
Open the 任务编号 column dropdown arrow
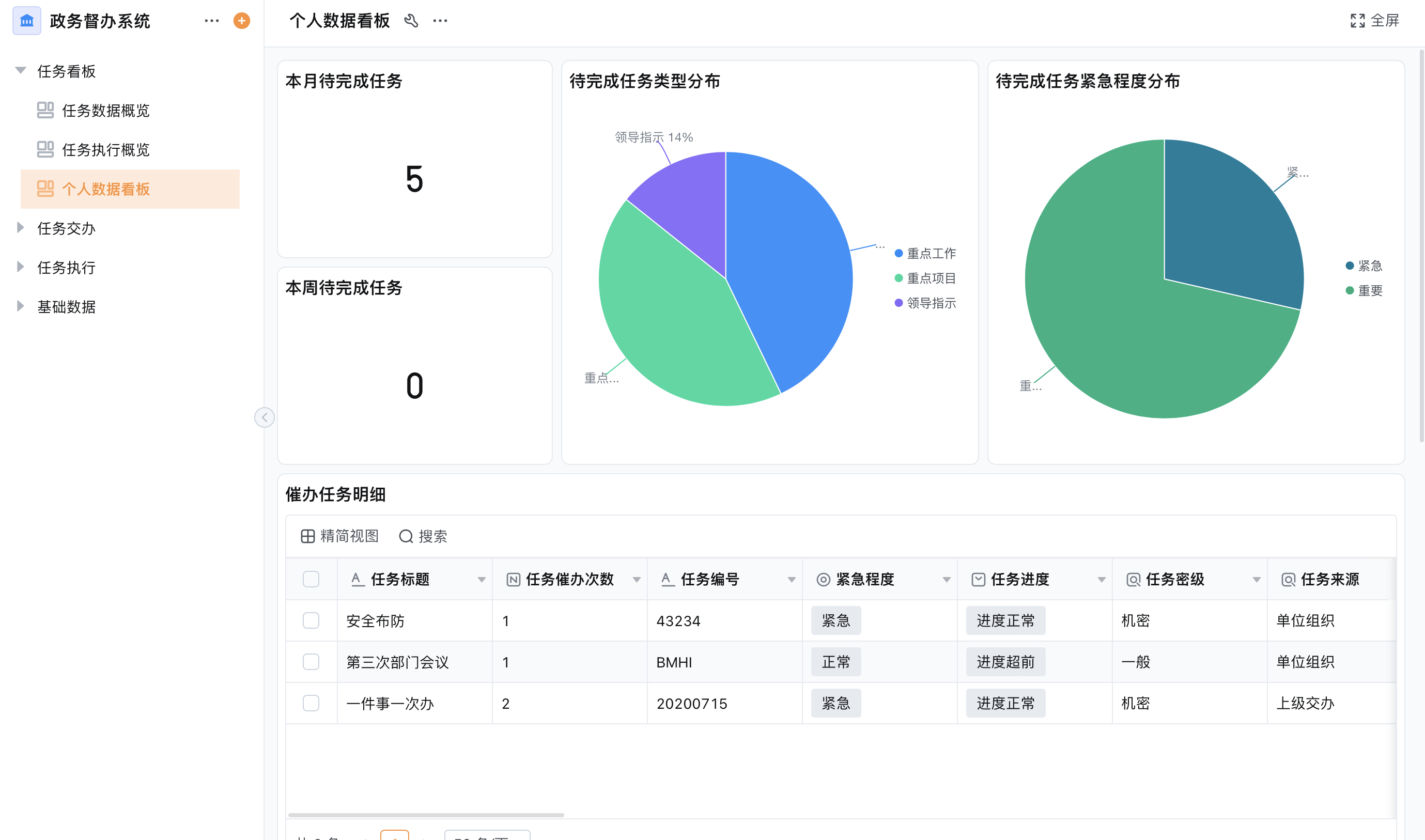[792, 580]
